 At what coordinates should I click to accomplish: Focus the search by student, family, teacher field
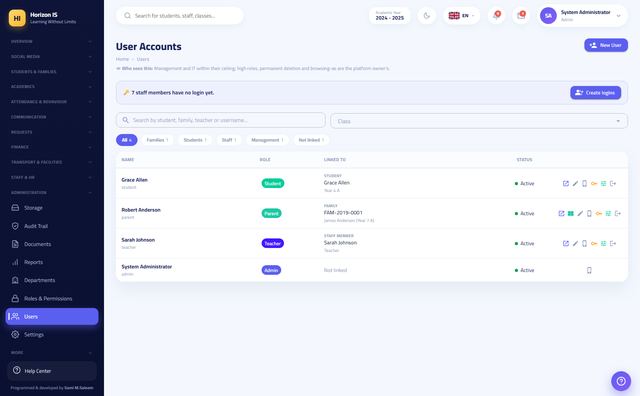point(221,120)
